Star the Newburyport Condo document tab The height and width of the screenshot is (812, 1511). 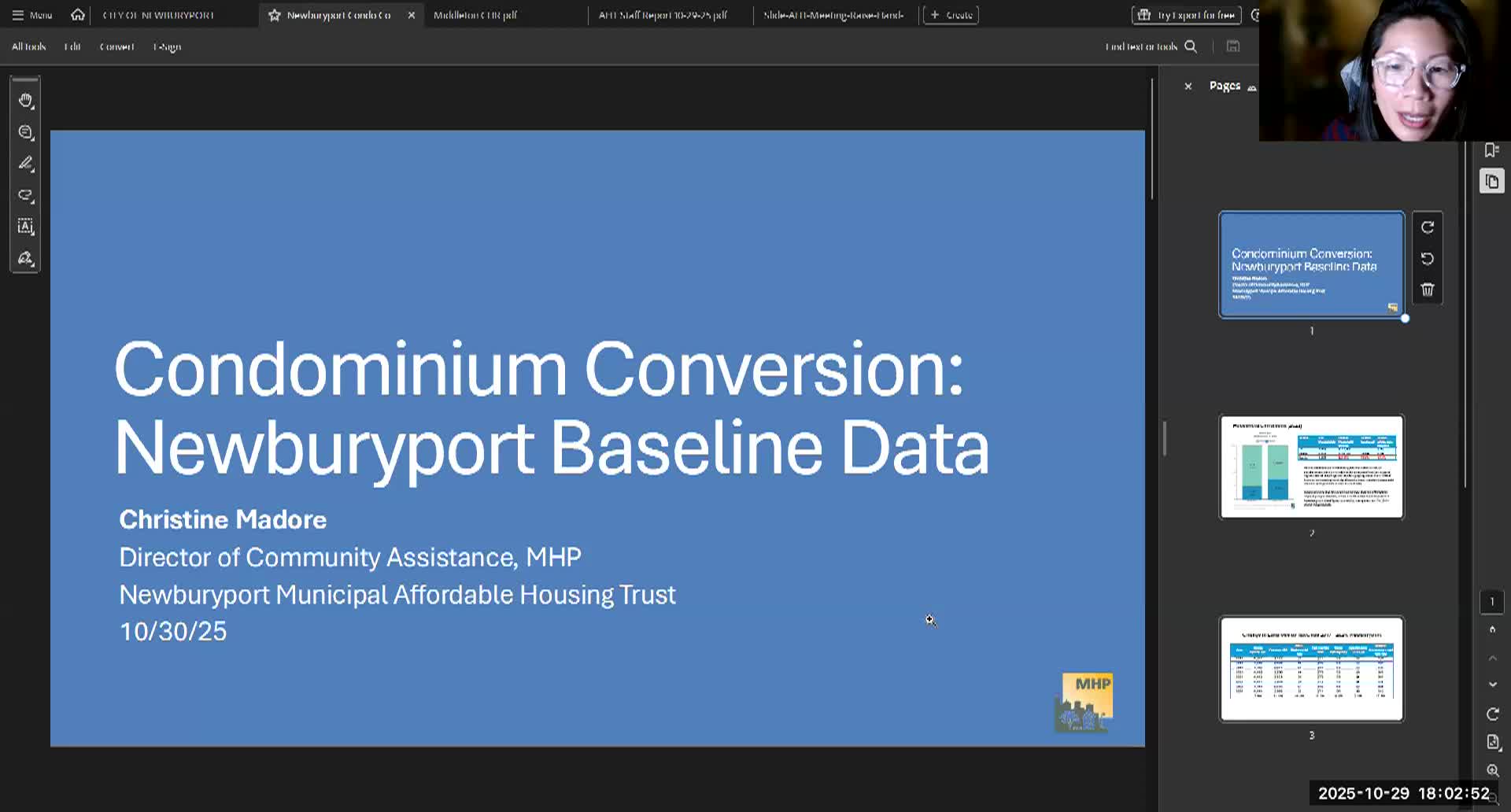click(x=274, y=15)
